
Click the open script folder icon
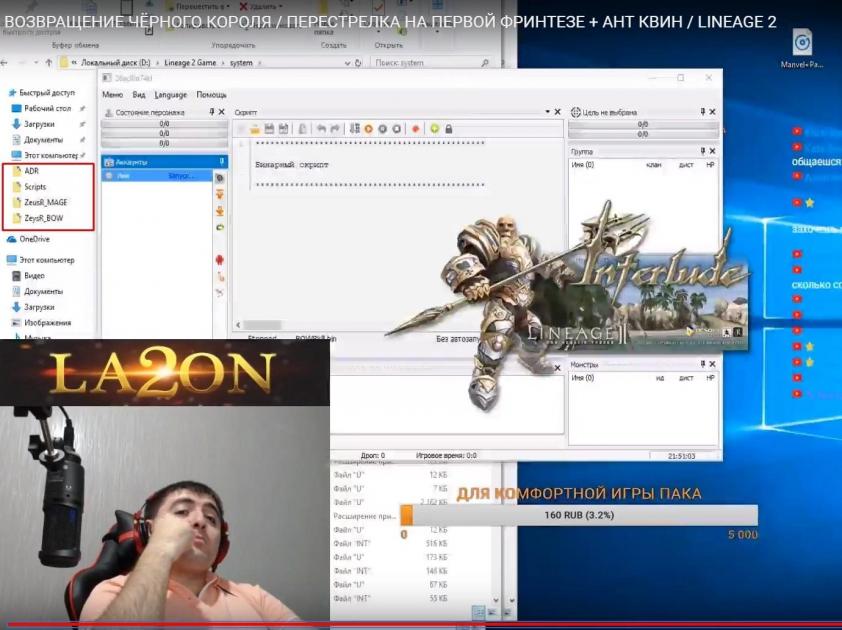click(255, 129)
